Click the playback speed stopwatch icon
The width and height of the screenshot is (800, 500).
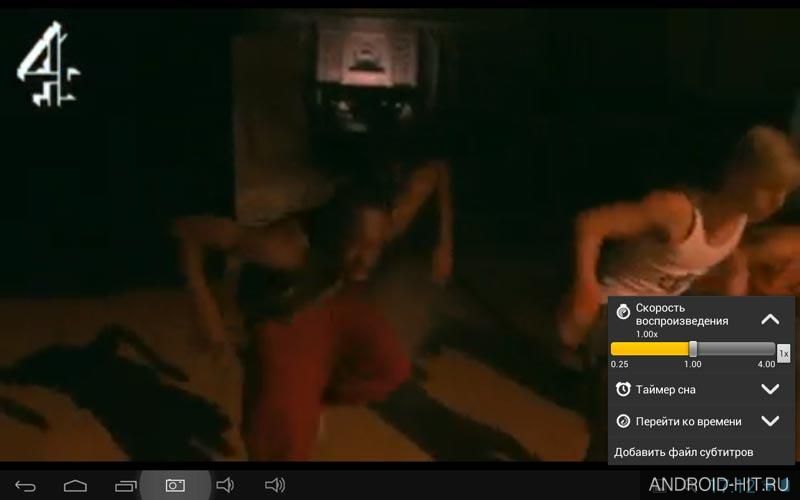(623, 311)
